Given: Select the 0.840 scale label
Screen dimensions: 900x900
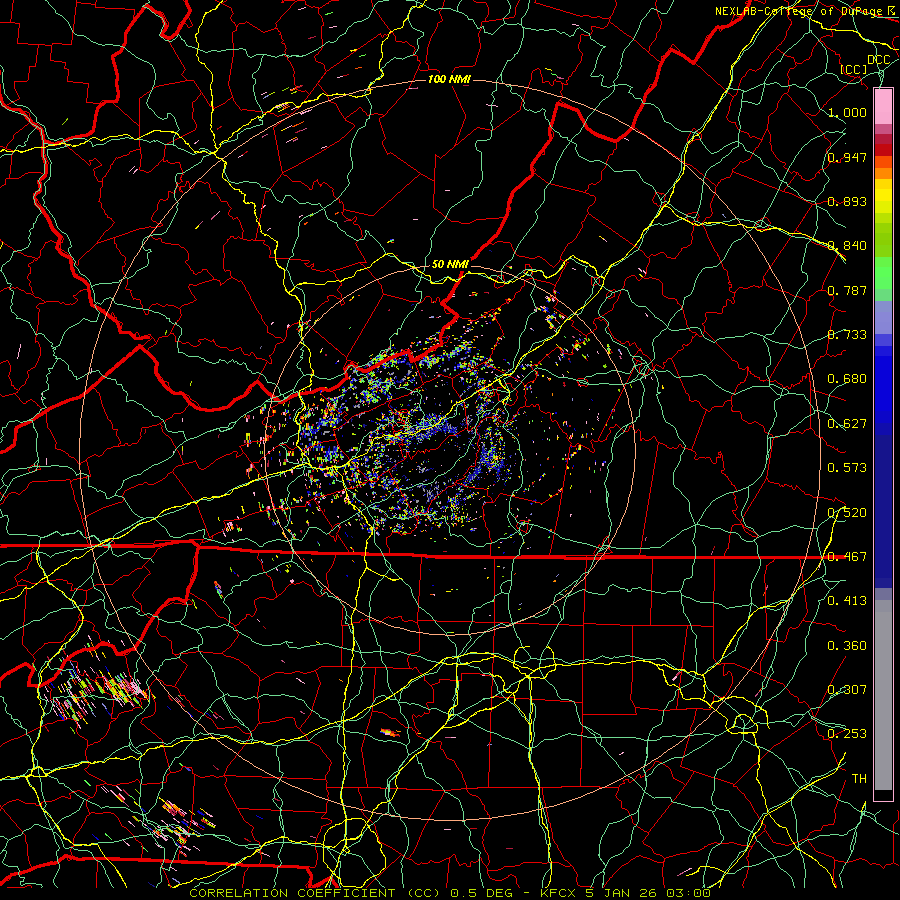Looking at the screenshot, I should coord(847,246).
